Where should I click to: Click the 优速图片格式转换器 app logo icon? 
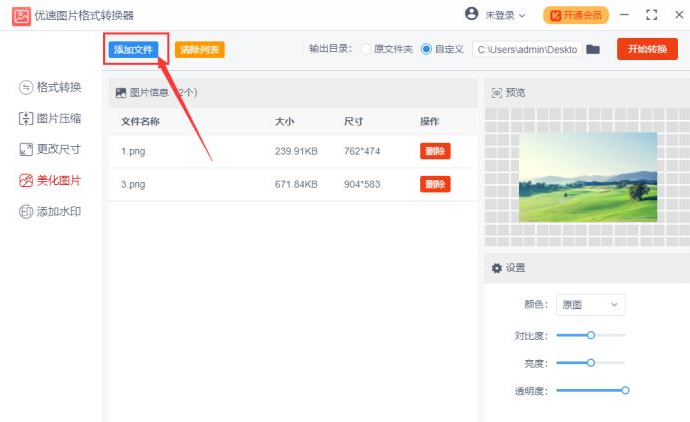pos(21,16)
